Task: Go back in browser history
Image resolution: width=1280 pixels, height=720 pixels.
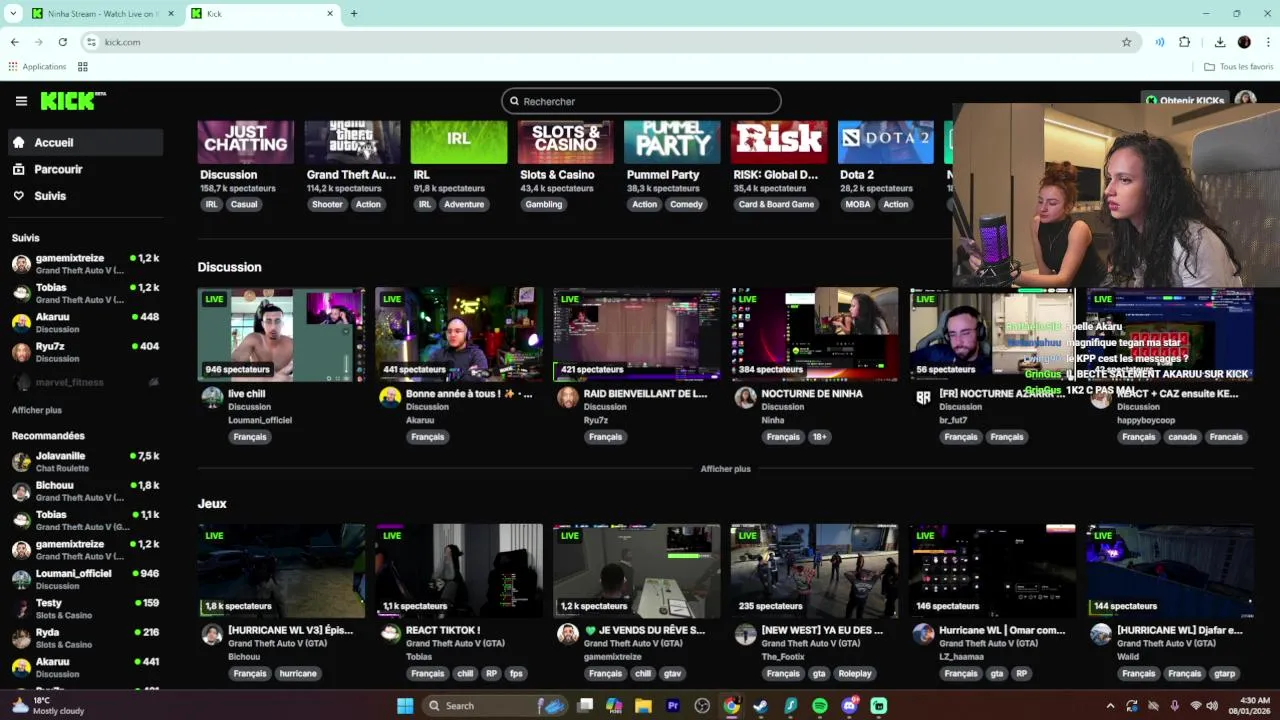Action: (x=14, y=42)
